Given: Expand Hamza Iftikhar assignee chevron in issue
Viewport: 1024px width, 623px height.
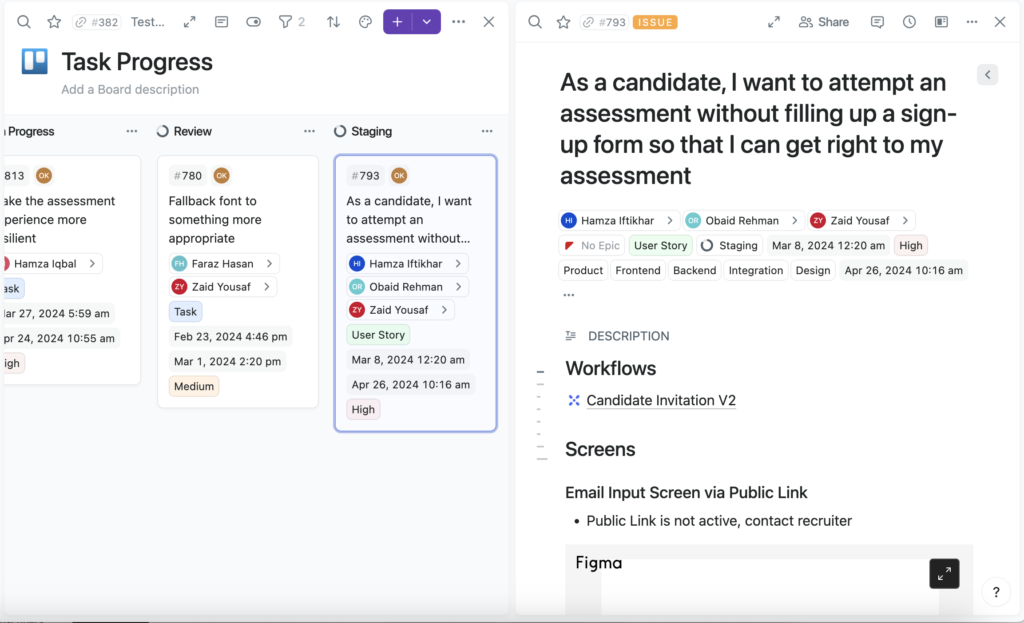Looking at the screenshot, I should pos(669,220).
